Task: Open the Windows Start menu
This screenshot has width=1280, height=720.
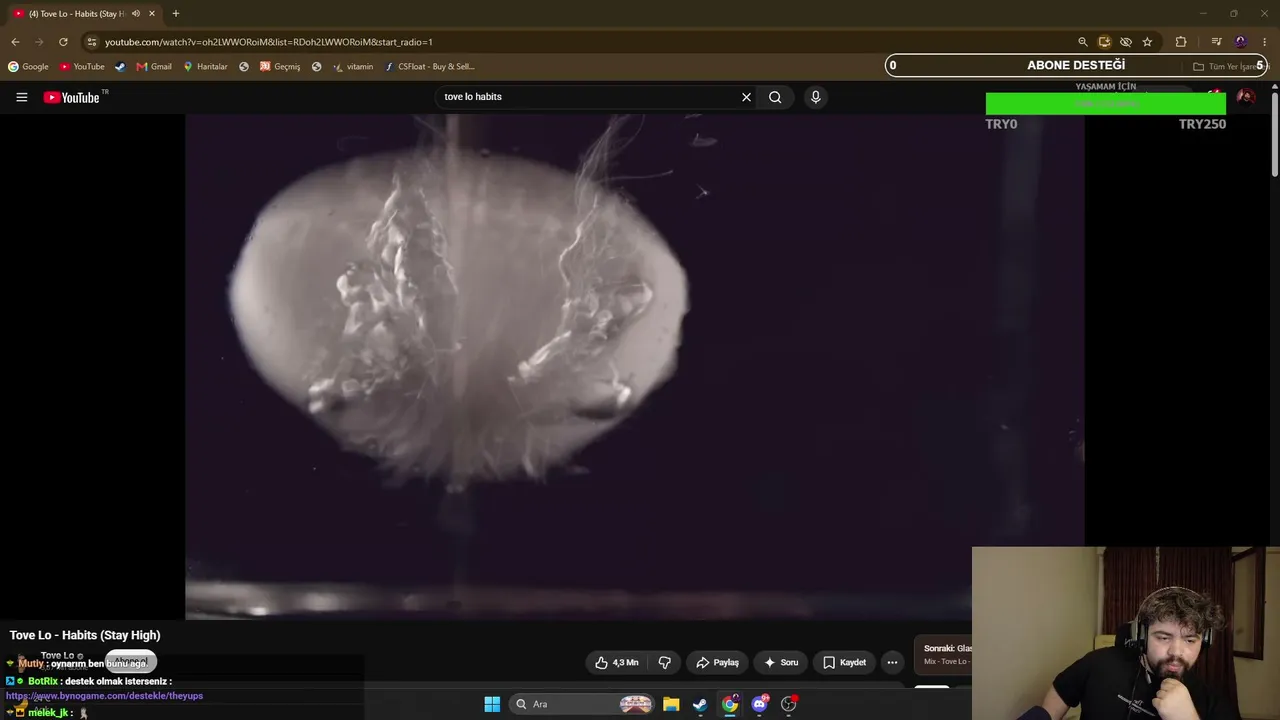Action: (492, 704)
